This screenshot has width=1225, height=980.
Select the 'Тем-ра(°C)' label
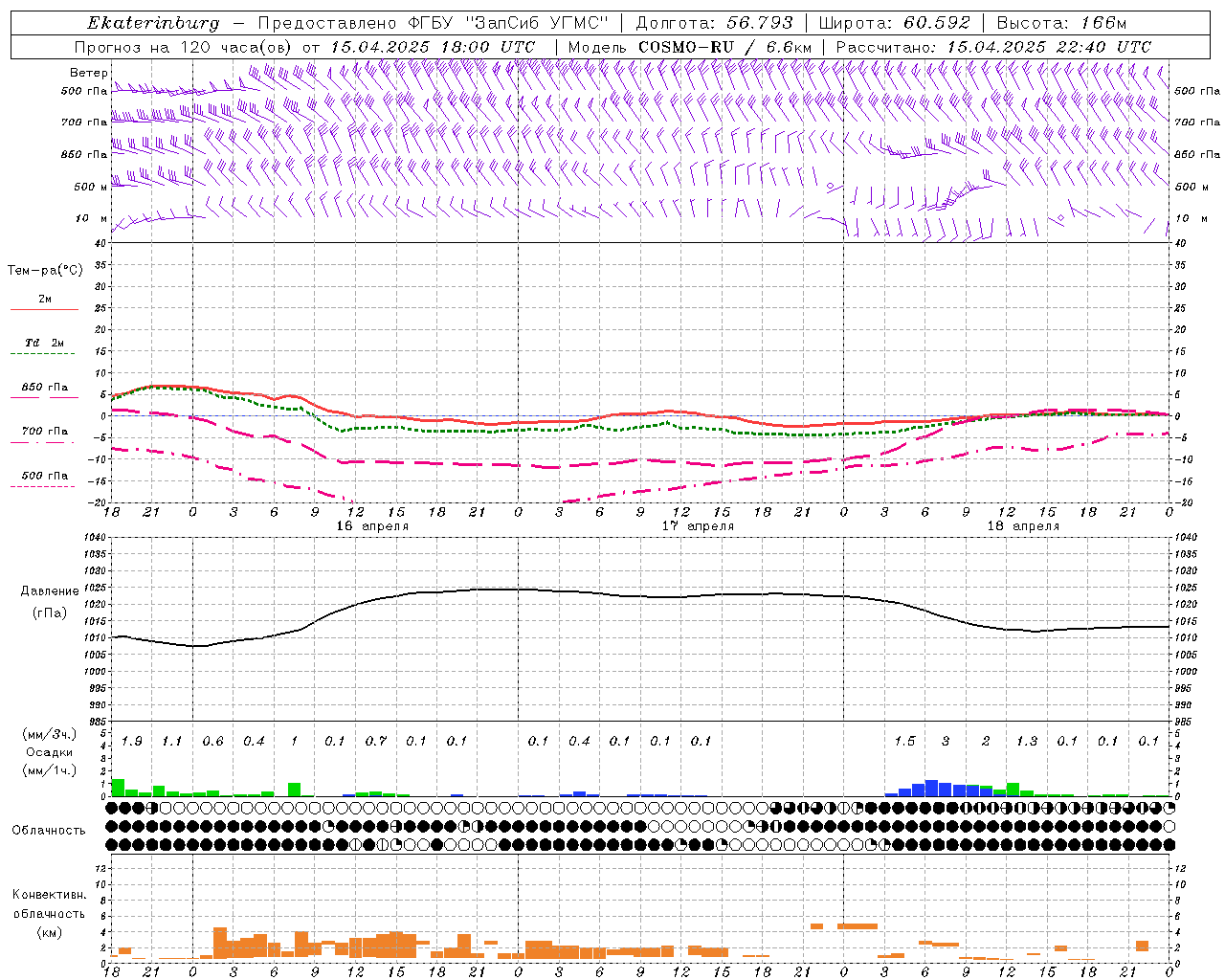coord(45,271)
